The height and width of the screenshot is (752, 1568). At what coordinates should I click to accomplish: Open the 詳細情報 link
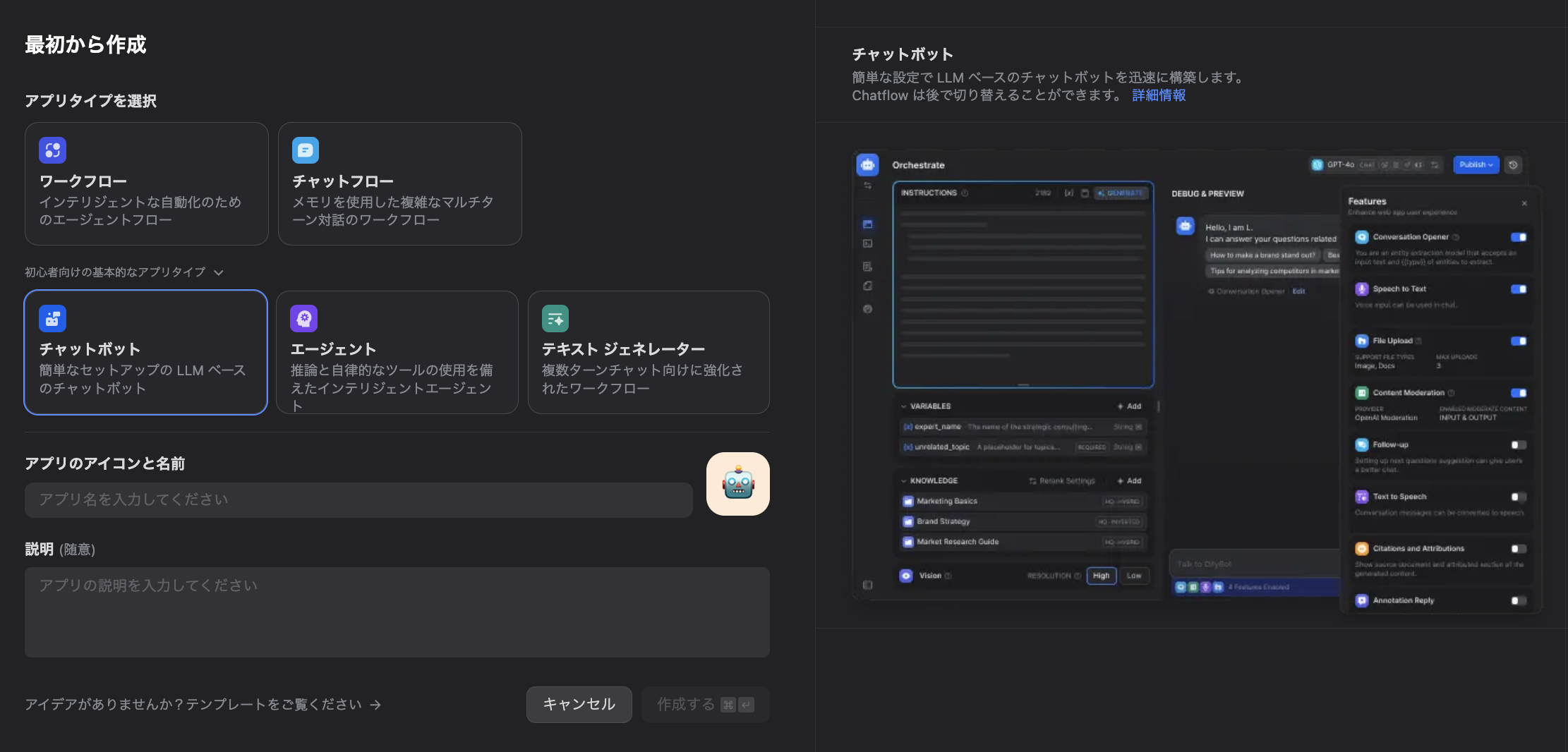point(1158,95)
